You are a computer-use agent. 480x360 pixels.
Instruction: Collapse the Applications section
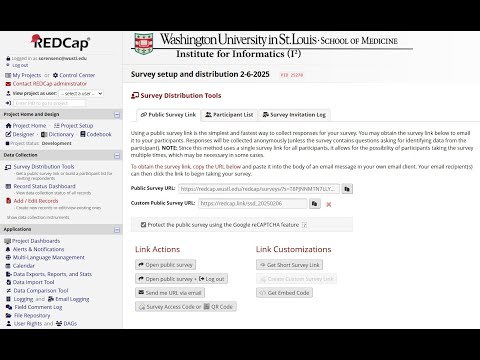(117, 230)
